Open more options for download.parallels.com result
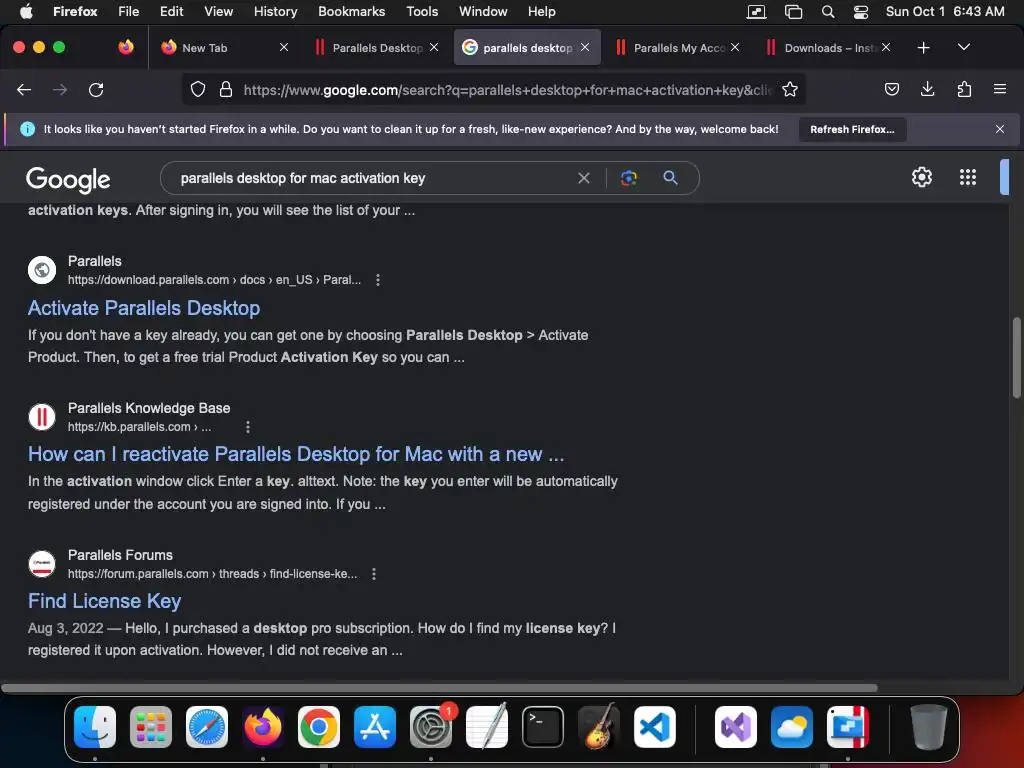The height and width of the screenshot is (768, 1024). (x=377, y=280)
